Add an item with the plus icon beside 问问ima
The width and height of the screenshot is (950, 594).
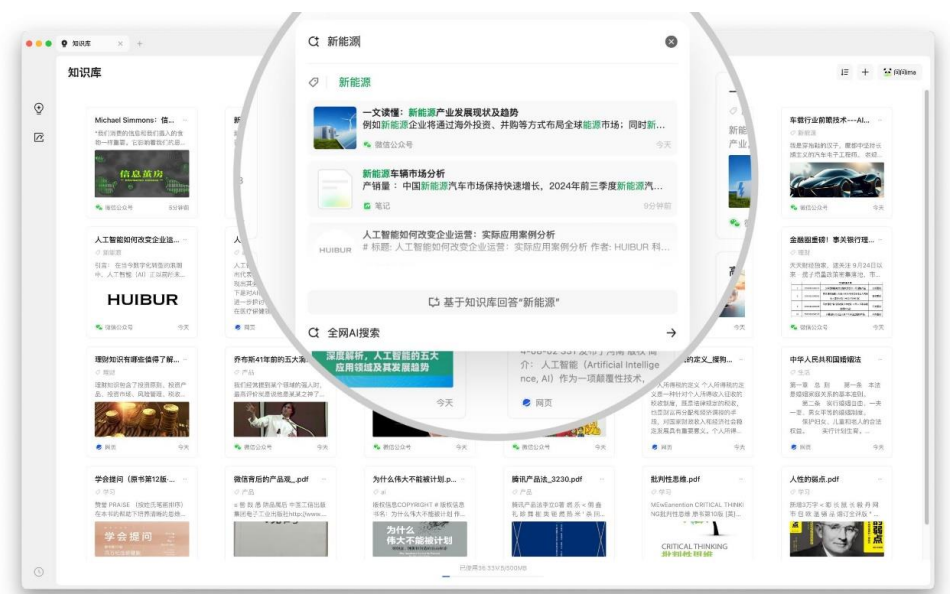pyautogui.click(x=865, y=72)
